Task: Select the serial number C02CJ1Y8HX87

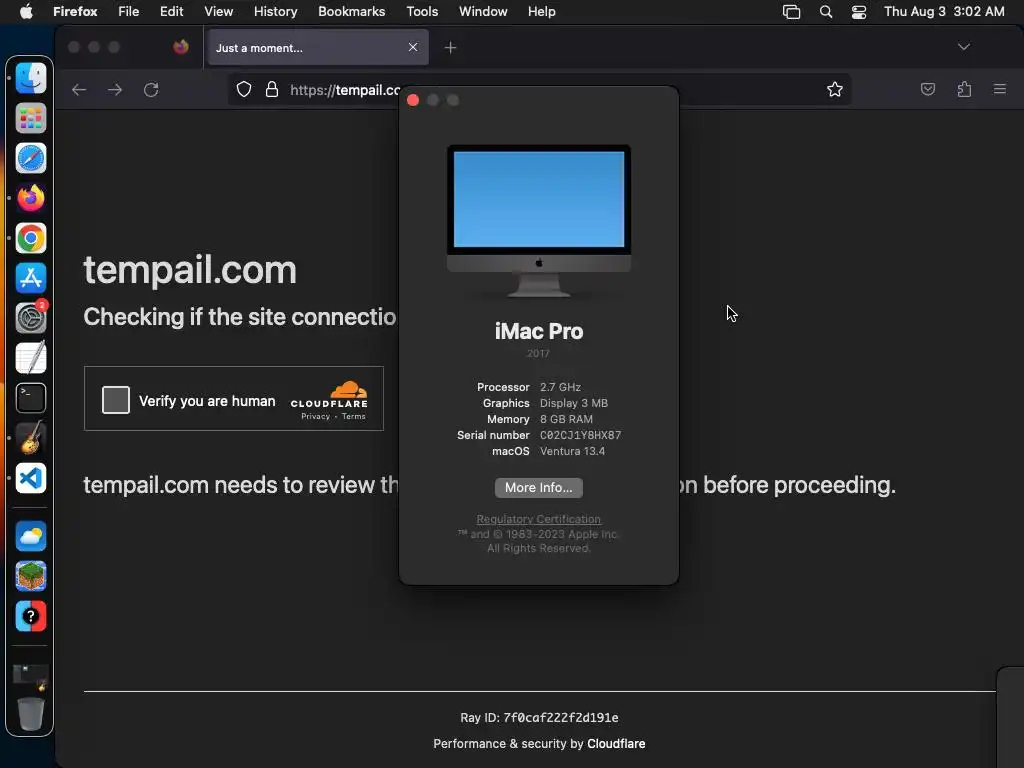Action: point(581,435)
